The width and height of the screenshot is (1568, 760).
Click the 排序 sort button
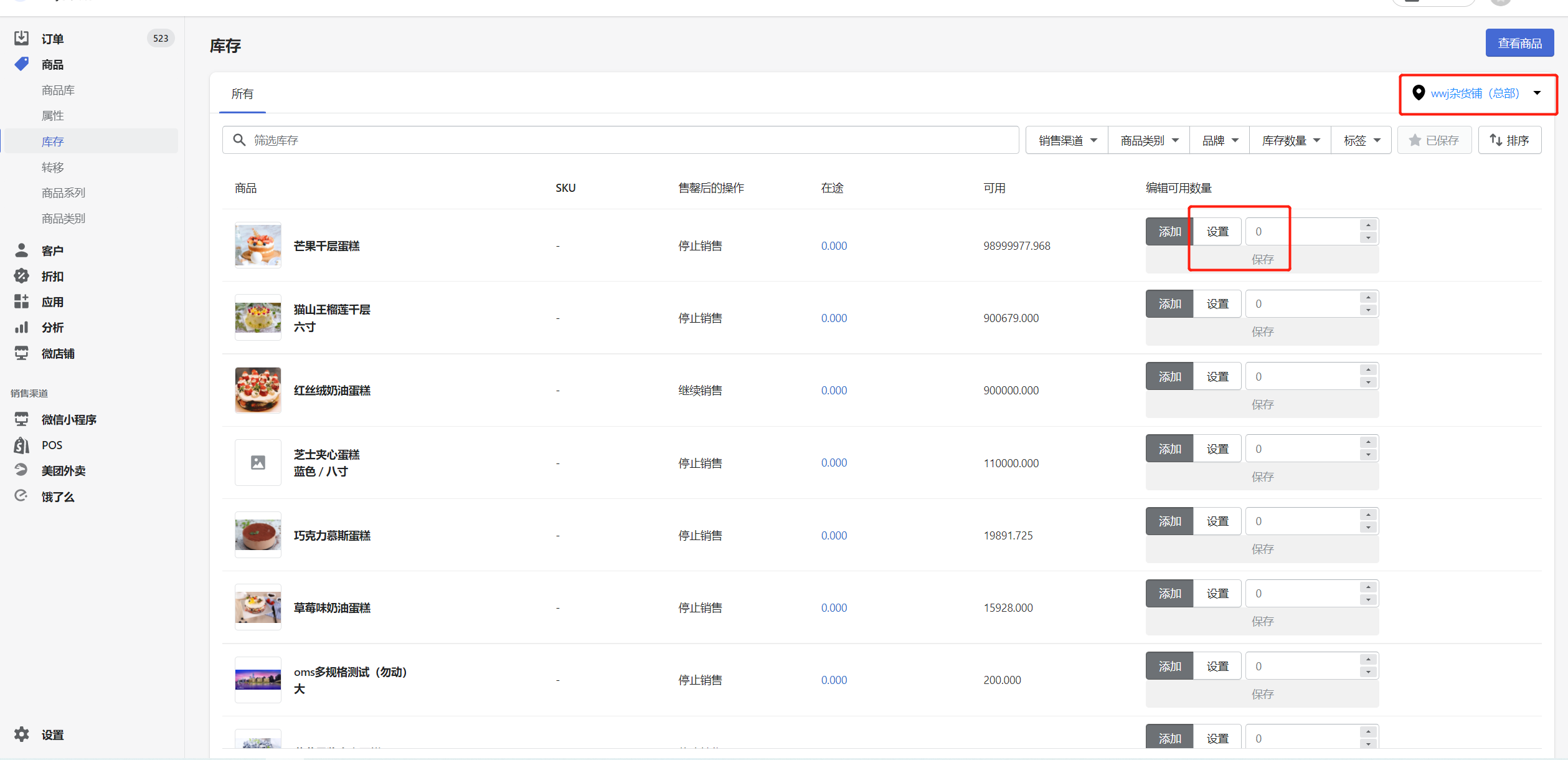click(x=1509, y=141)
